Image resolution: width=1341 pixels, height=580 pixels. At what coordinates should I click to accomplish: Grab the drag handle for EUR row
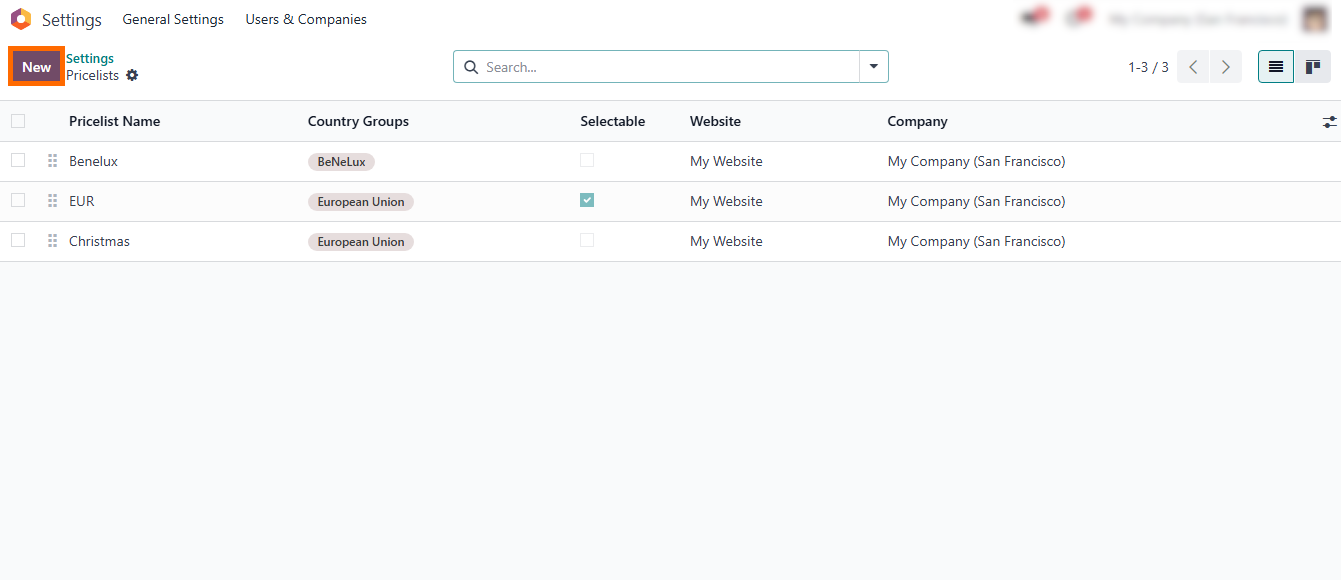pyautogui.click(x=52, y=201)
